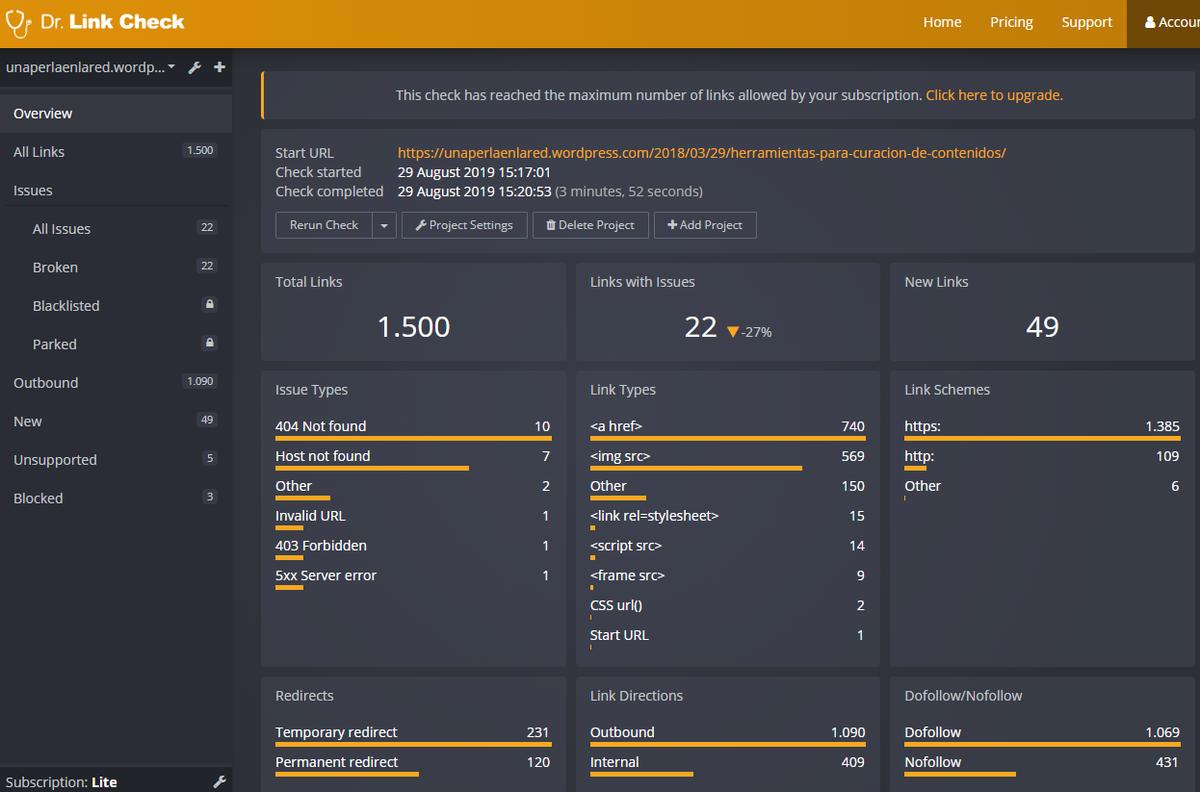1200x792 pixels.
Task: Expand the Rerun Check dropdown arrow
Action: (384, 225)
